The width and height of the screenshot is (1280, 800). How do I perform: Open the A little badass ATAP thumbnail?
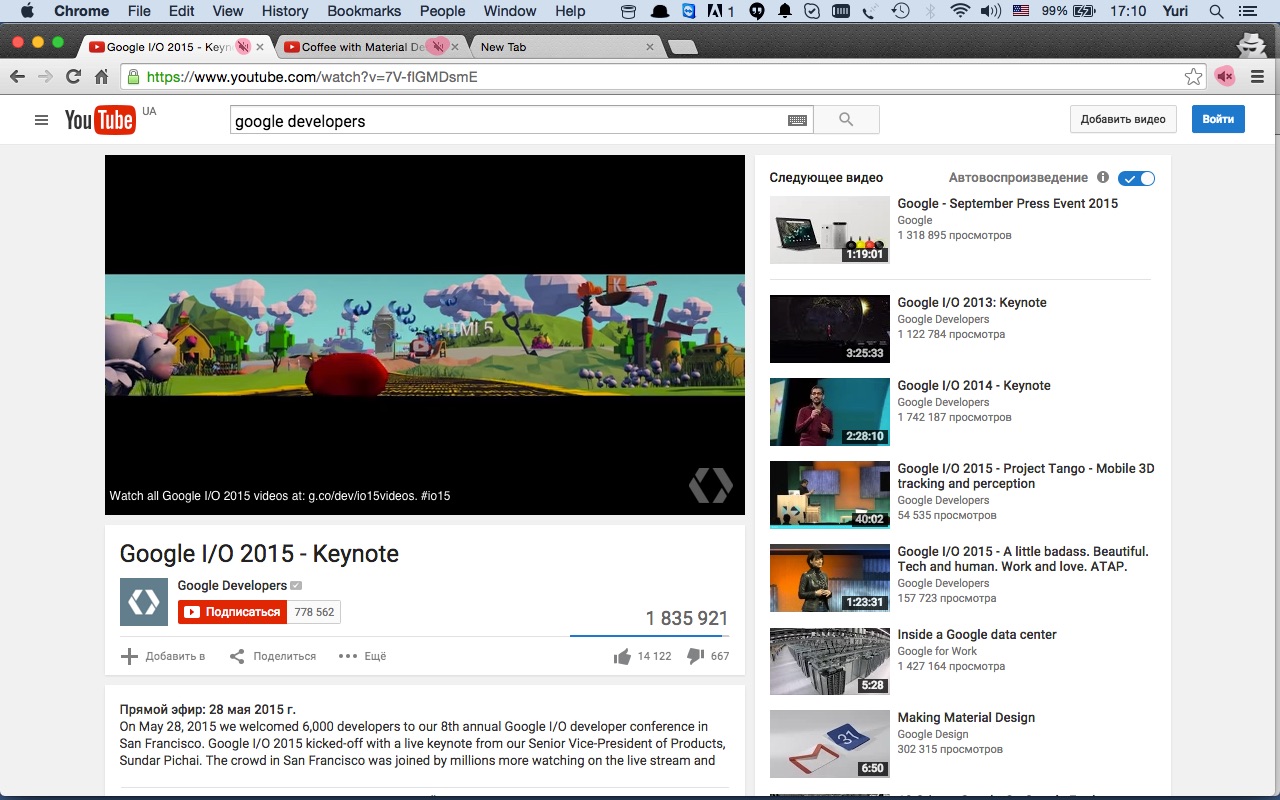829,578
